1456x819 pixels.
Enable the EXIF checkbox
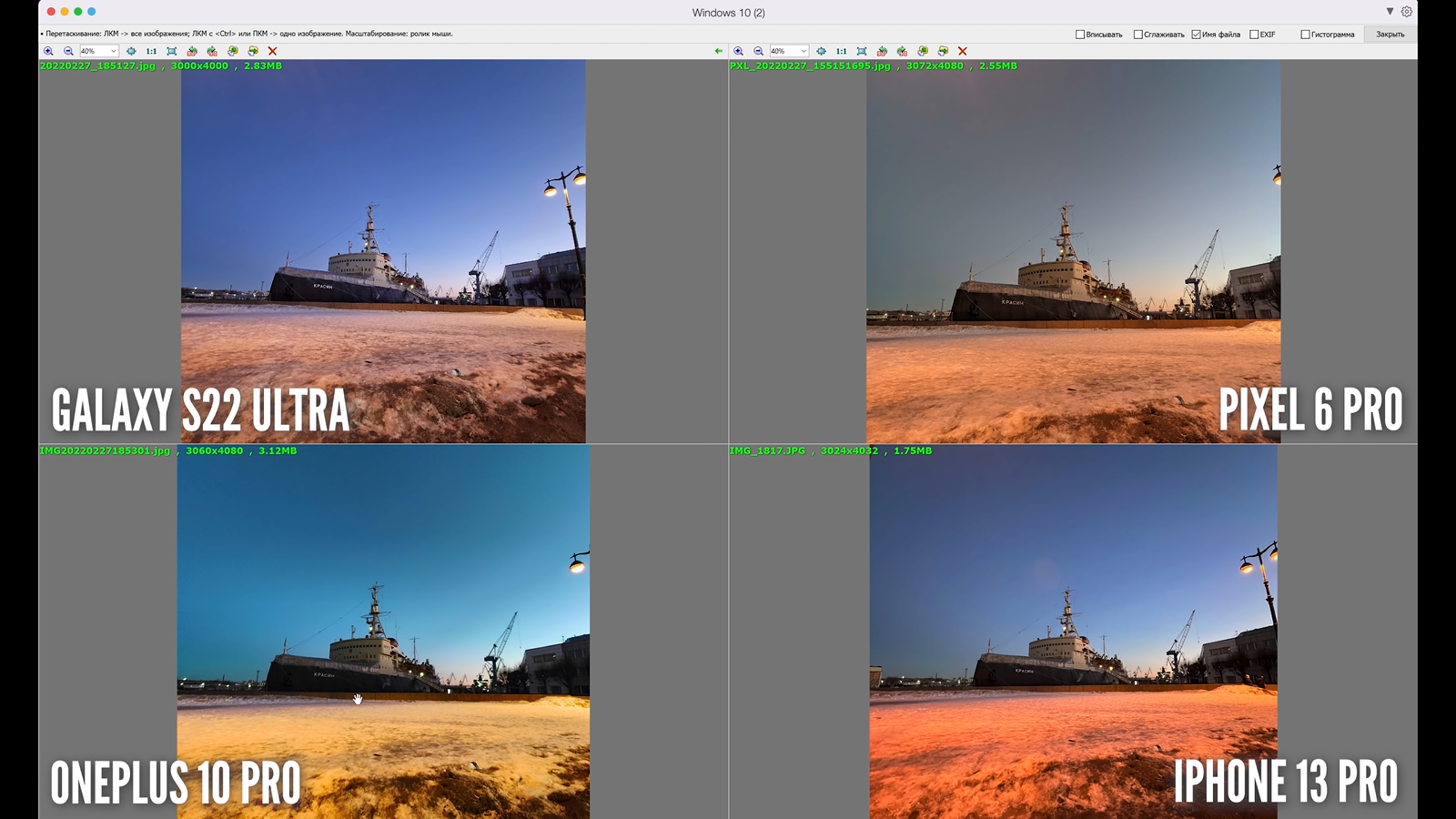click(x=1254, y=35)
